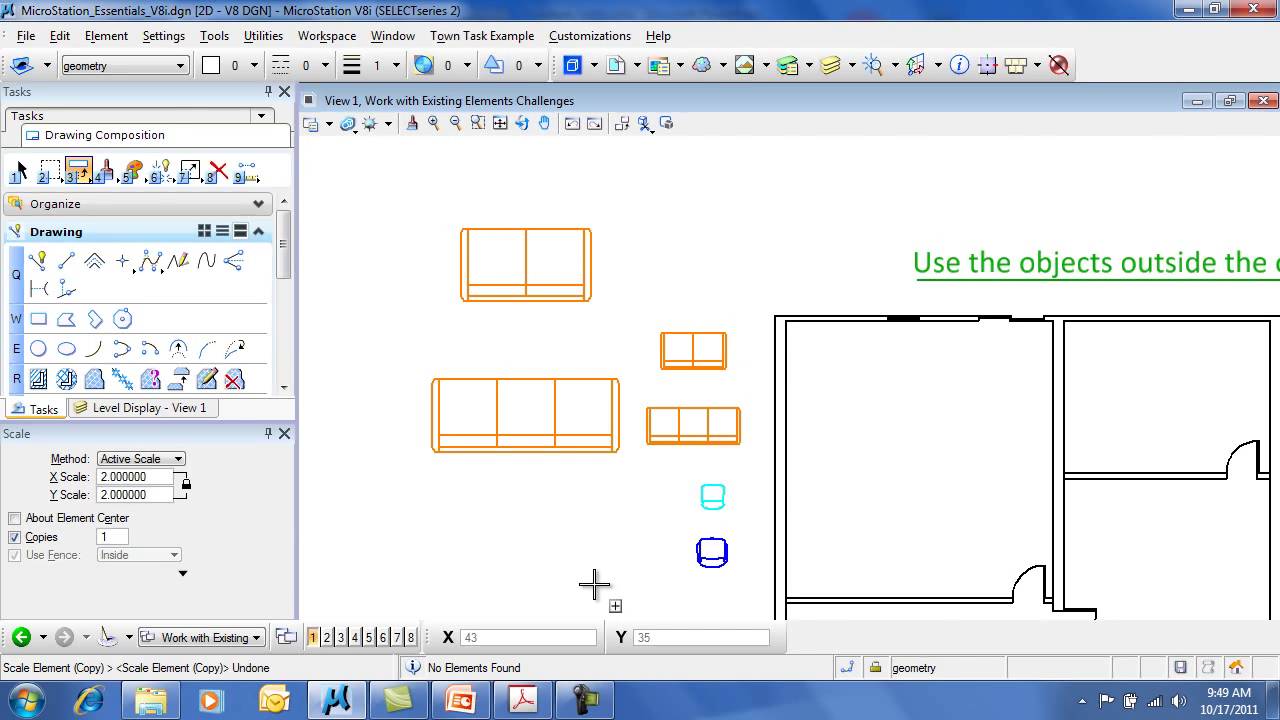1280x720 pixels.
Task: Click the Zoom In view tool
Action: (x=433, y=123)
